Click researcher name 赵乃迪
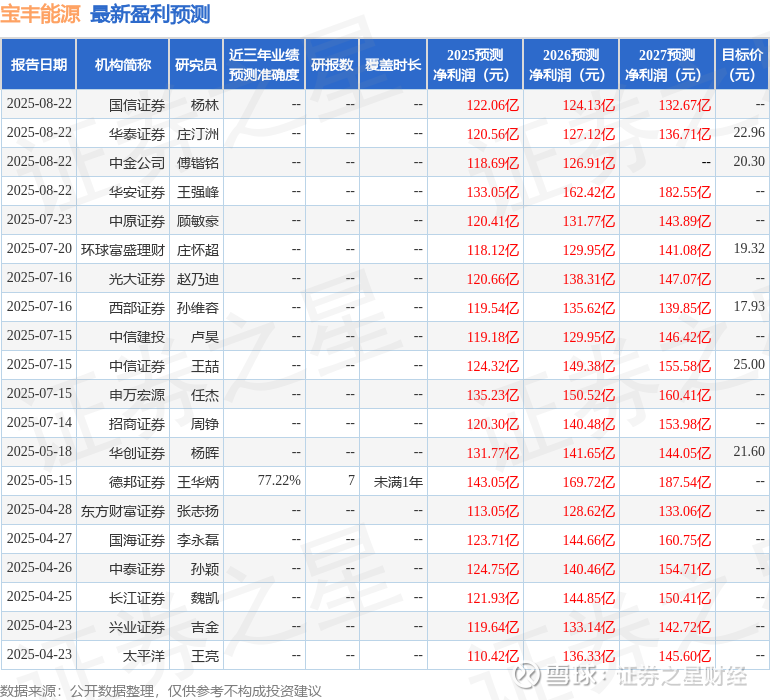 (197, 279)
